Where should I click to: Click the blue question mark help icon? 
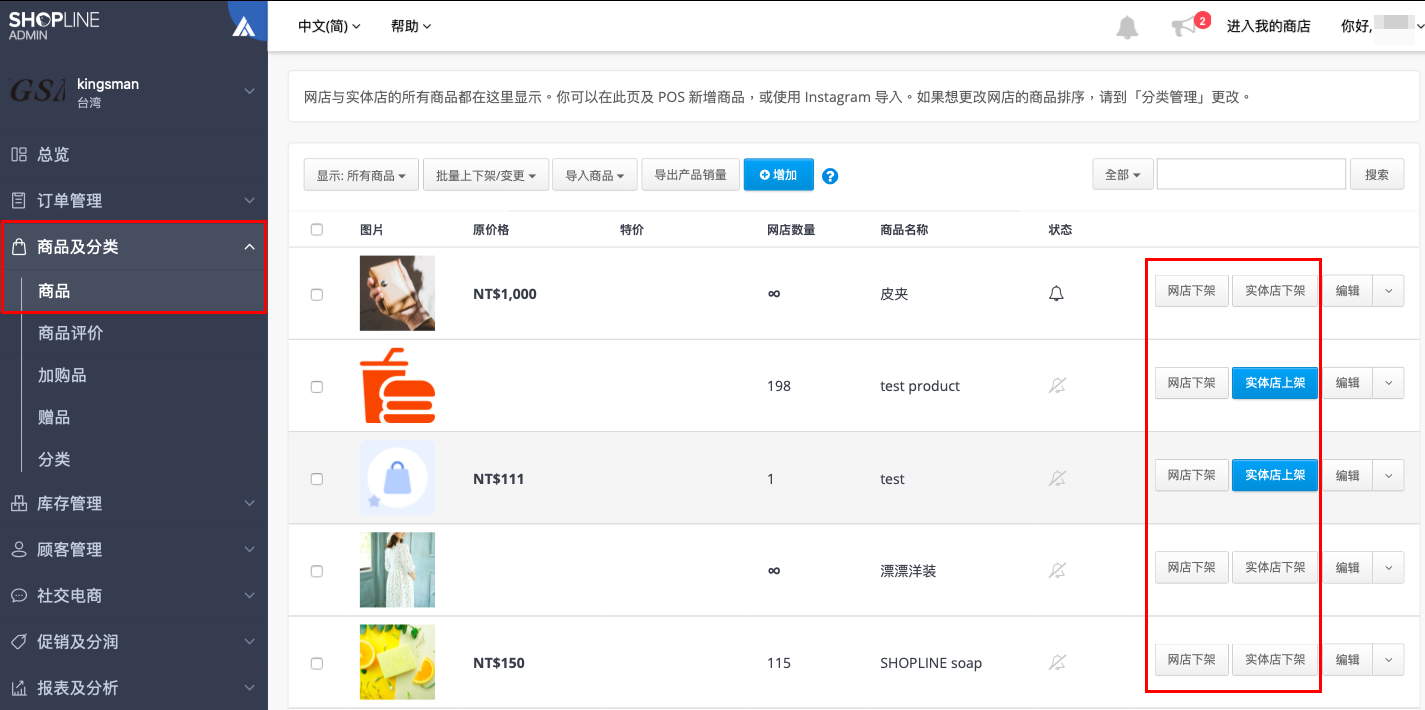click(x=830, y=176)
